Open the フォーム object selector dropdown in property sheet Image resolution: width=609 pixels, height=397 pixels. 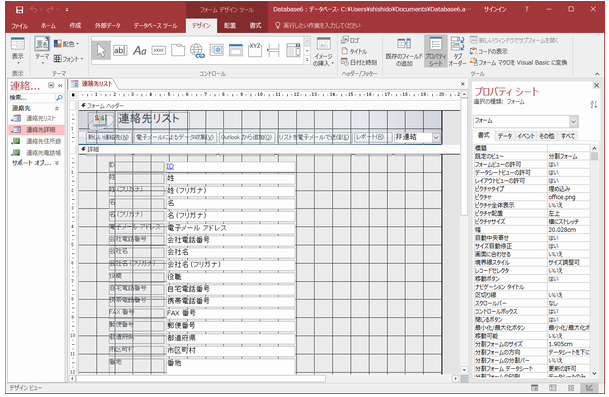(x=574, y=122)
